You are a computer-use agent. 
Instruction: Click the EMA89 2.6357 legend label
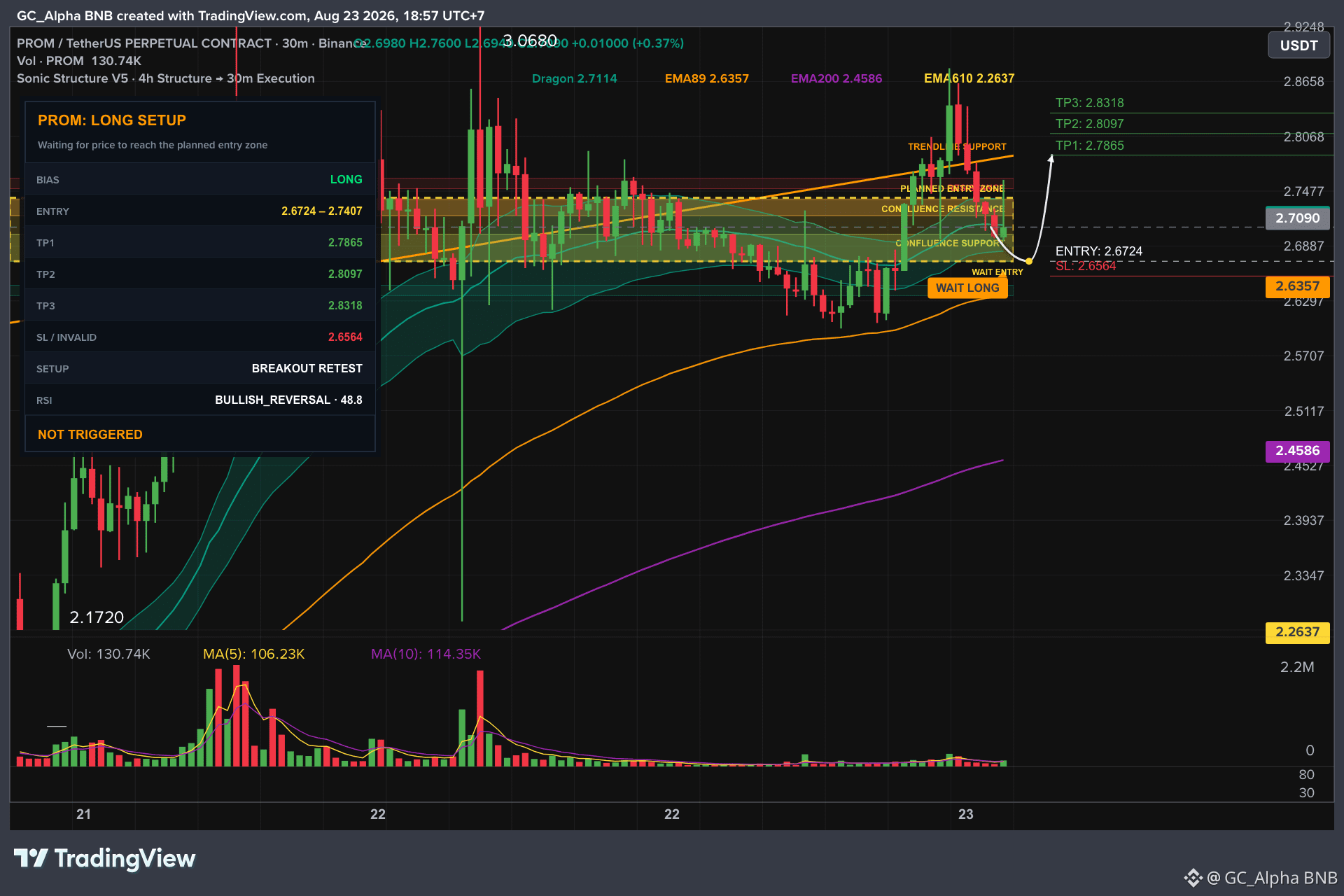[x=707, y=78]
